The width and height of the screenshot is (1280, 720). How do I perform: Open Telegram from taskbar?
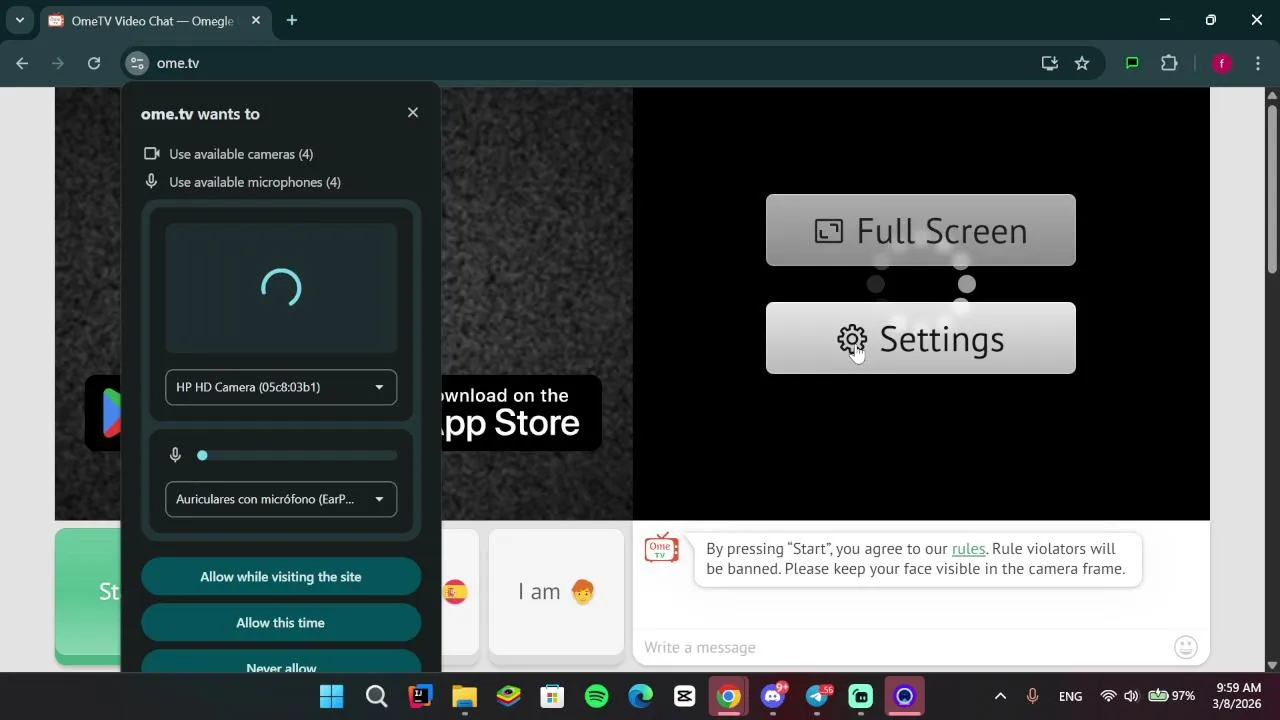[817, 696]
